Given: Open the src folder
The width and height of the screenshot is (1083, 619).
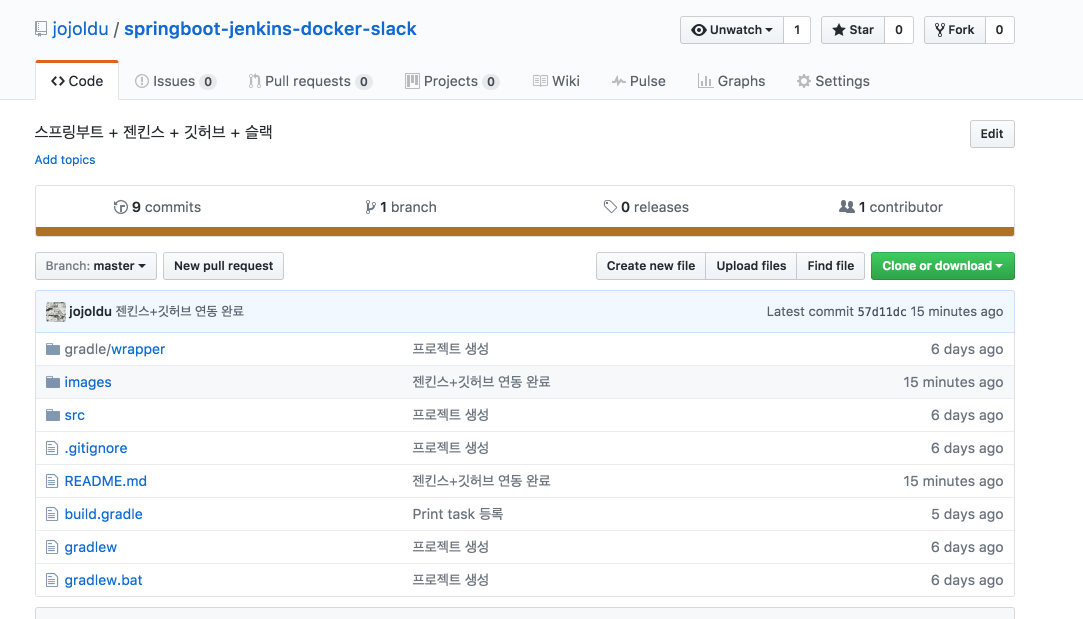Looking at the screenshot, I should tap(75, 415).
